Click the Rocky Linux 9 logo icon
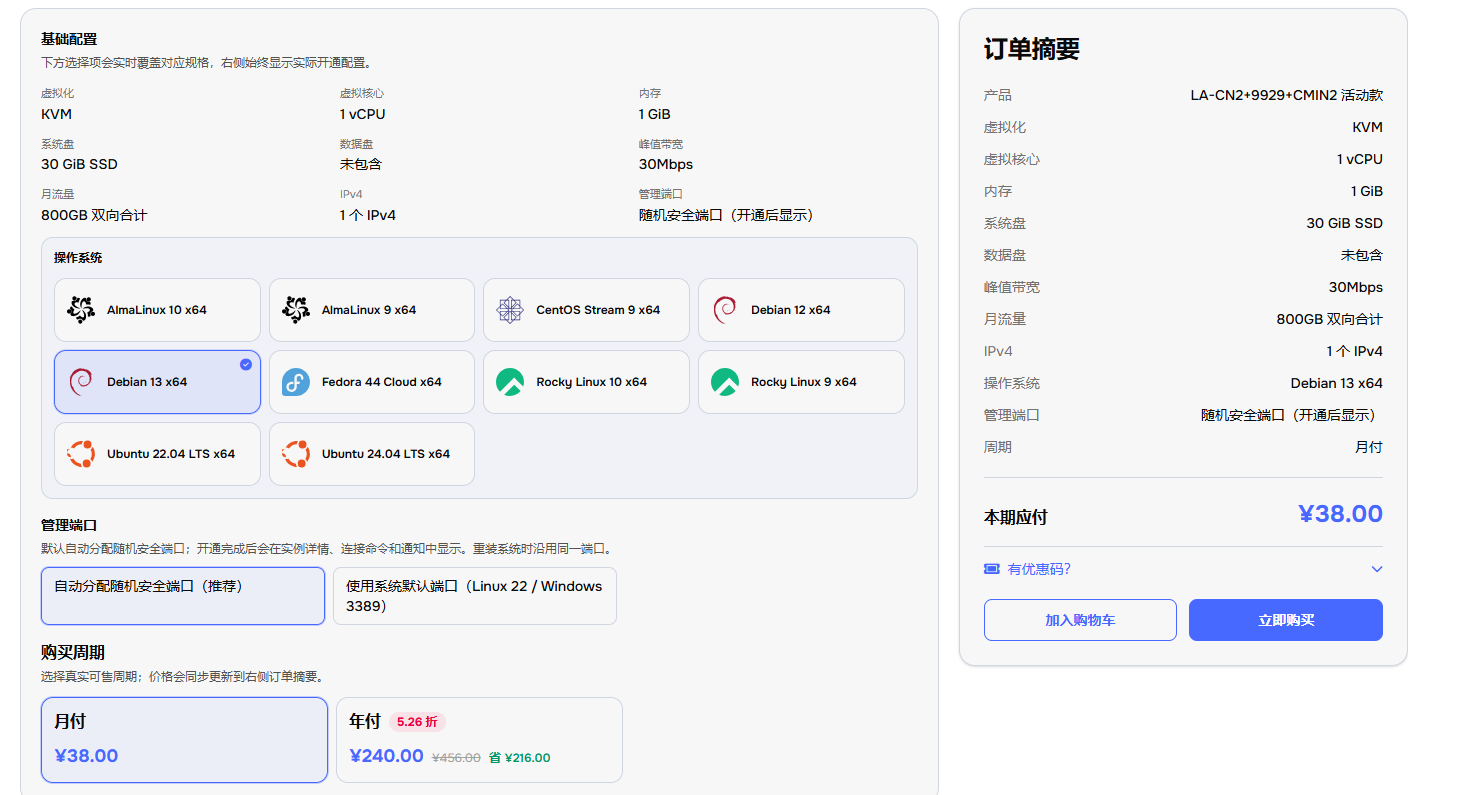The image size is (1461, 795). click(725, 382)
